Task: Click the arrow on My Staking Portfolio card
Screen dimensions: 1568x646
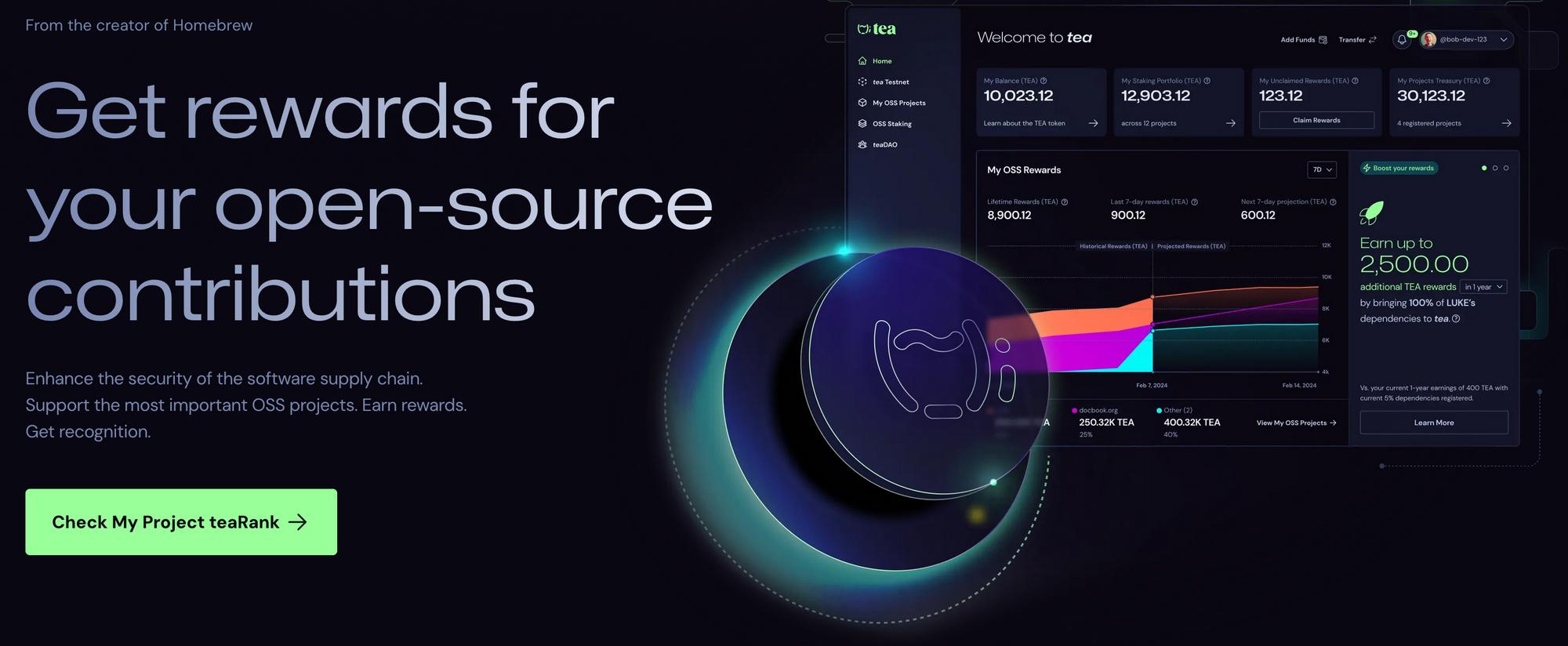Action: click(1231, 123)
